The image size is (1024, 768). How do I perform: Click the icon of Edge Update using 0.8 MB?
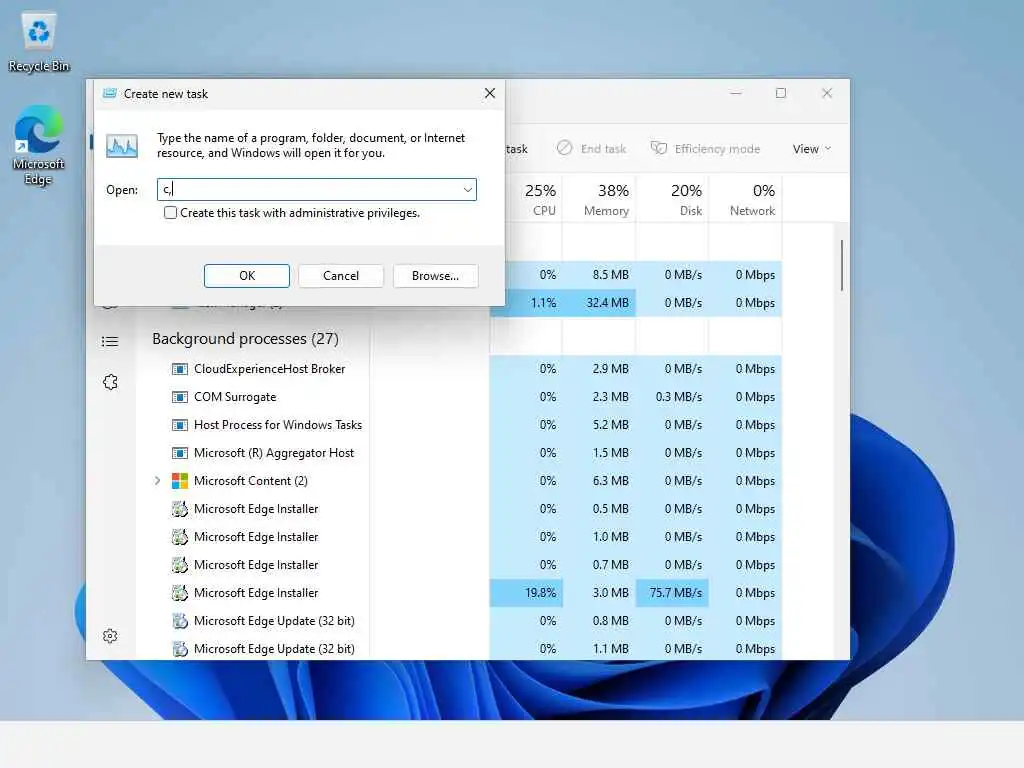tap(180, 621)
